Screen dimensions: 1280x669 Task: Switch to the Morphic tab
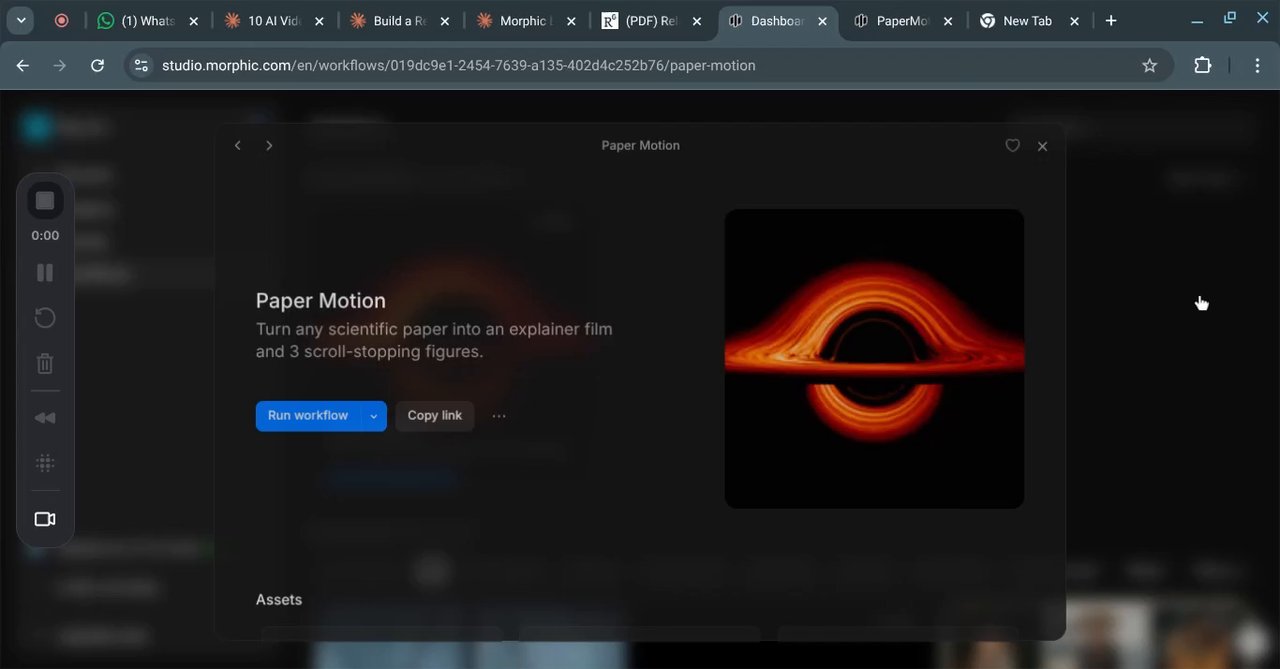(524, 21)
